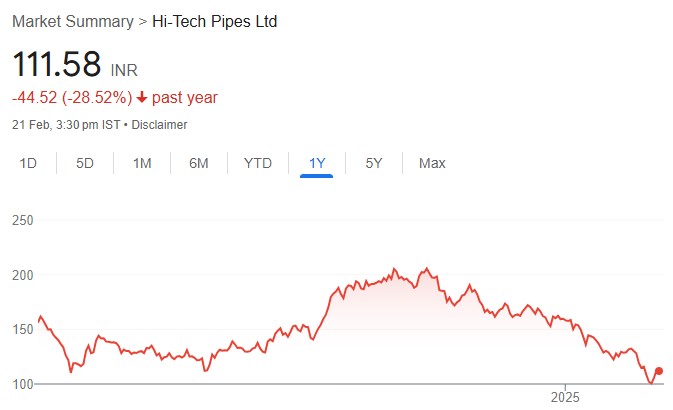Image resolution: width=673 pixels, height=410 pixels.
Task: Switch to the 1D range tab
Action: pos(29,163)
